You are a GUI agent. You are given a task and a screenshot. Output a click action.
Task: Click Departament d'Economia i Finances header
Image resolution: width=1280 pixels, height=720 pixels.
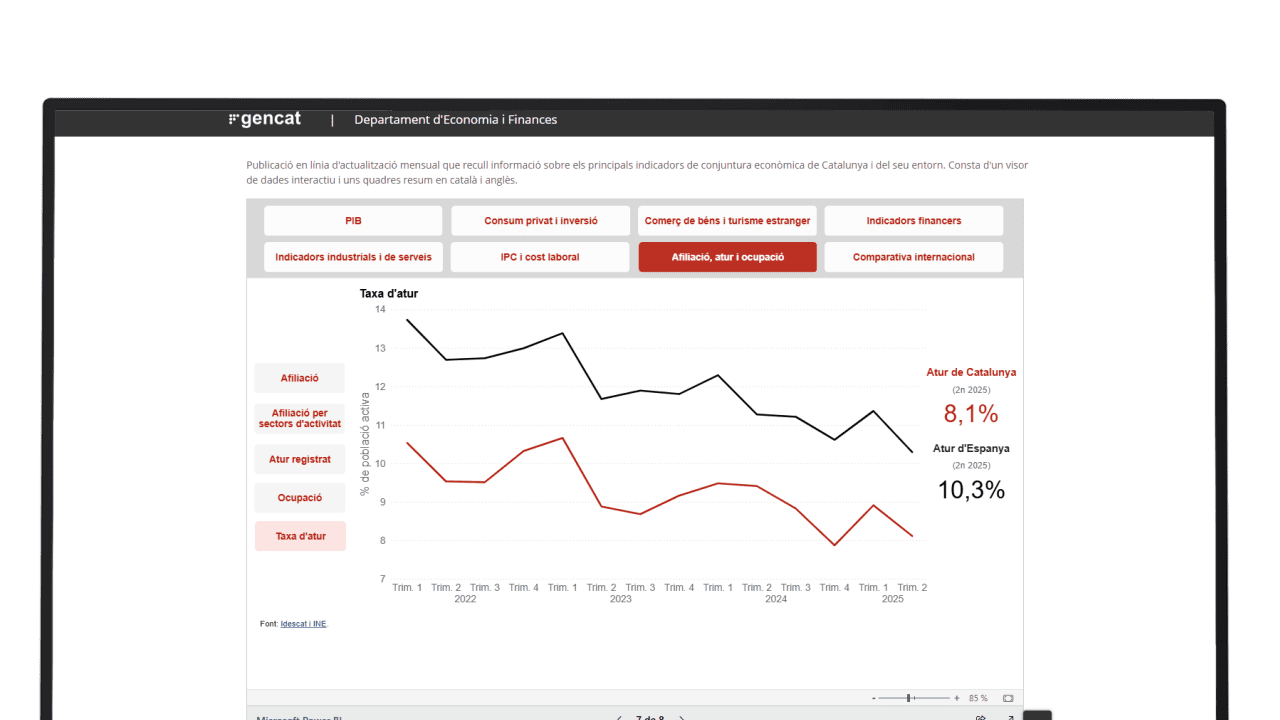pos(455,120)
